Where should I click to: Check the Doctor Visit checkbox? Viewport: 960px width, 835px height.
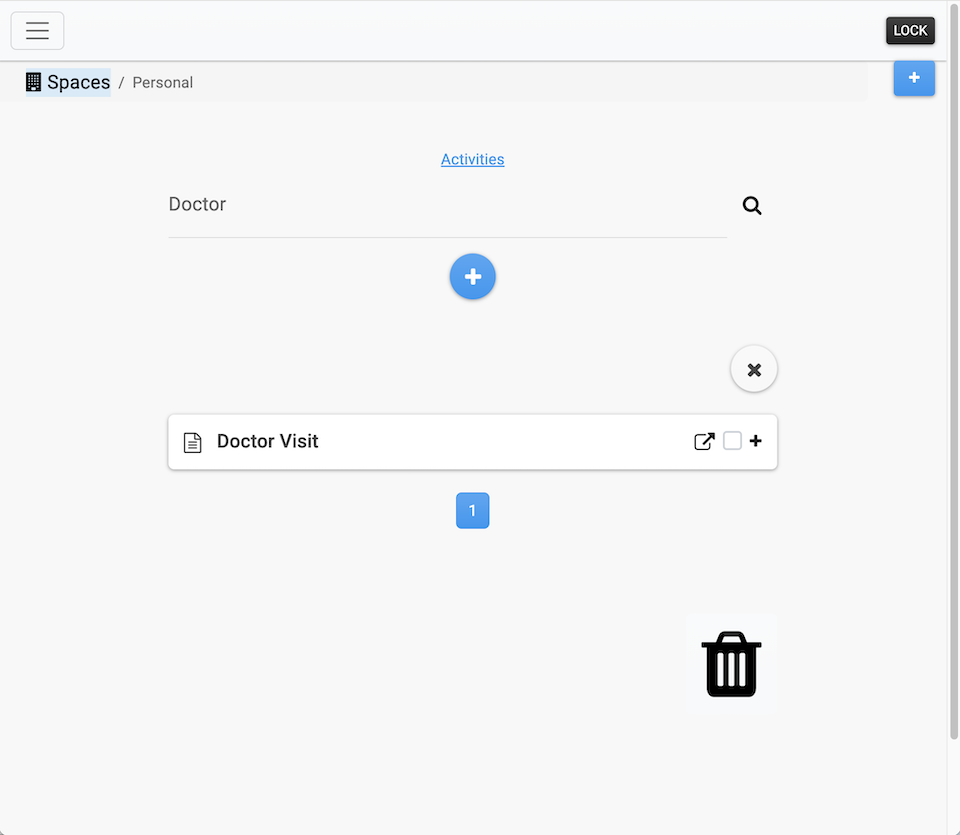click(x=734, y=440)
